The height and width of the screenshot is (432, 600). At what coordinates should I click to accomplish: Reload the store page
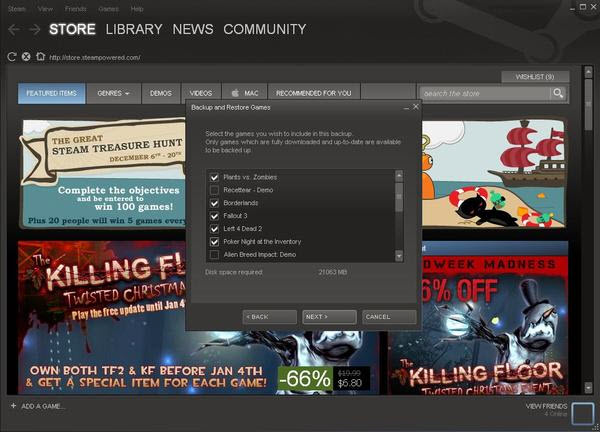point(12,57)
